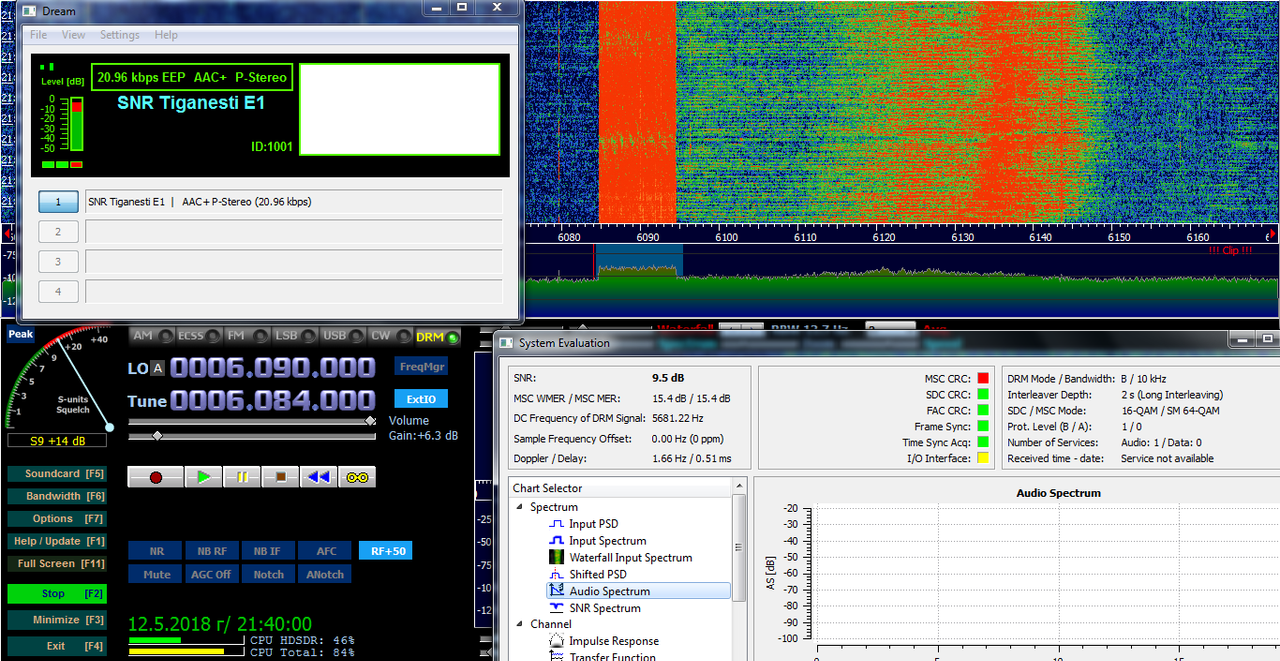The height and width of the screenshot is (661, 1280).
Task: Click the green Stop [F2] button
Action: click(x=56, y=594)
